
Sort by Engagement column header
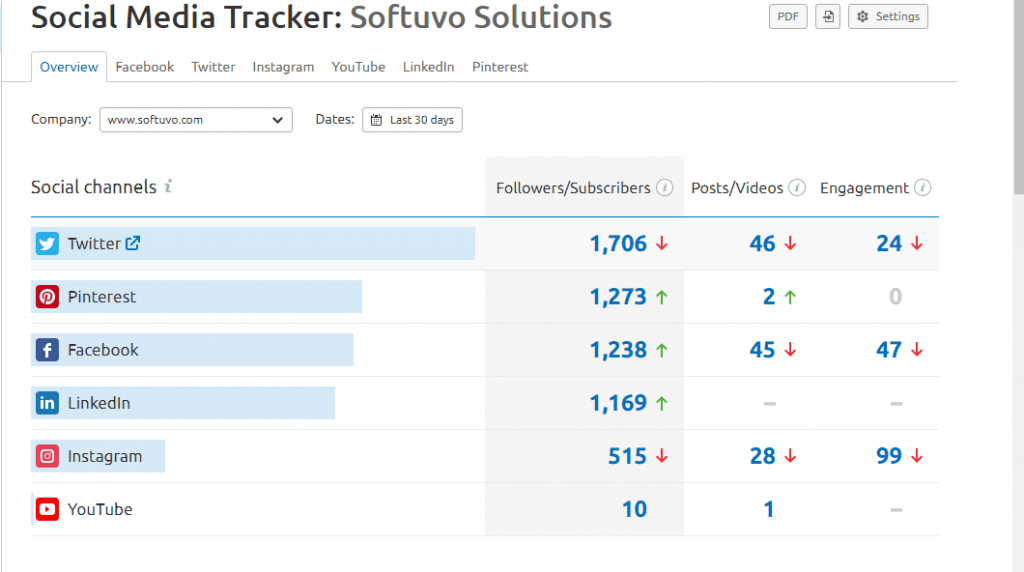click(x=864, y=188)
